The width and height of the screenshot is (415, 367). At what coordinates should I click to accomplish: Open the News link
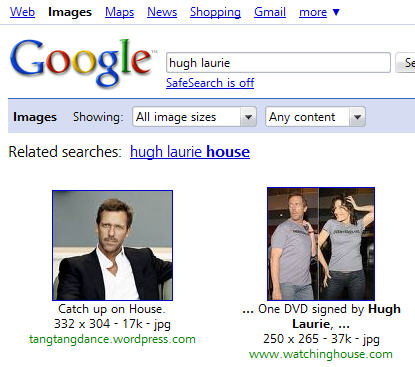pos(162,12)
